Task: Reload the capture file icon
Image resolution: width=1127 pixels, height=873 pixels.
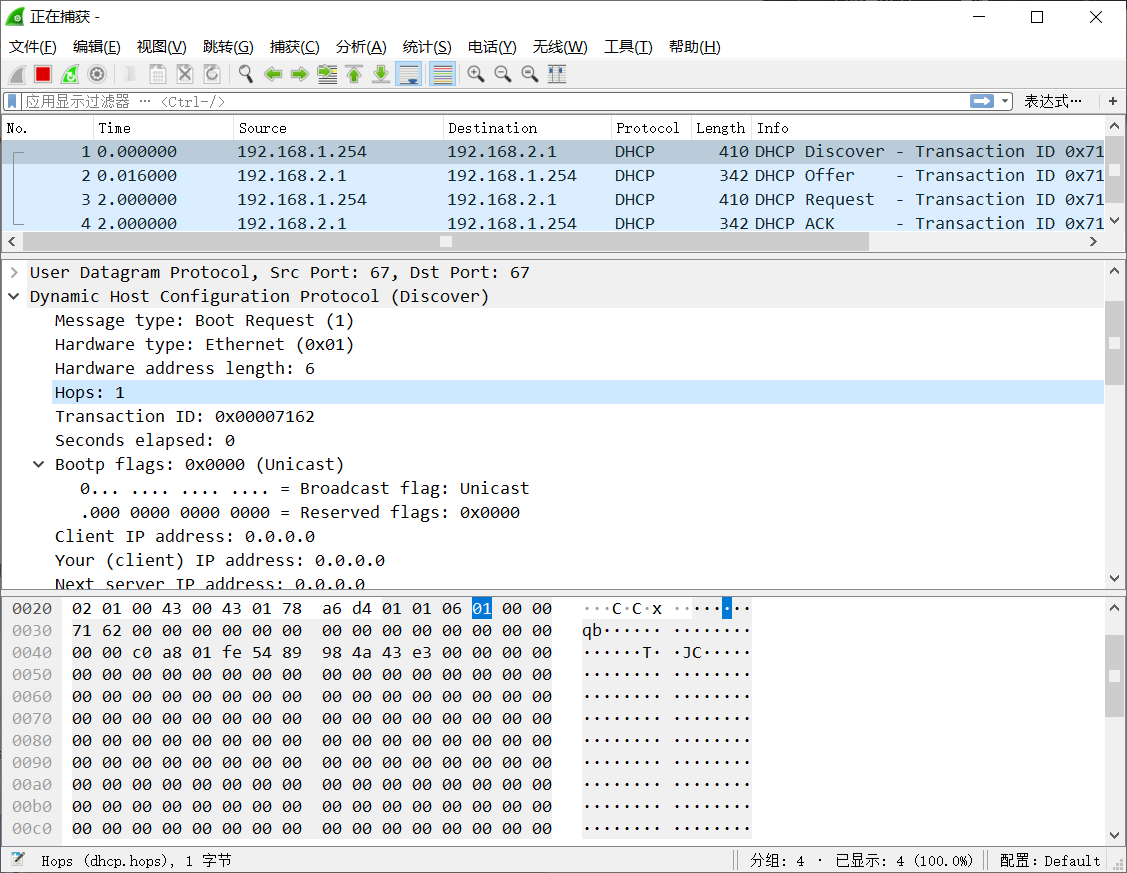Action: click(x=212, y=74)
